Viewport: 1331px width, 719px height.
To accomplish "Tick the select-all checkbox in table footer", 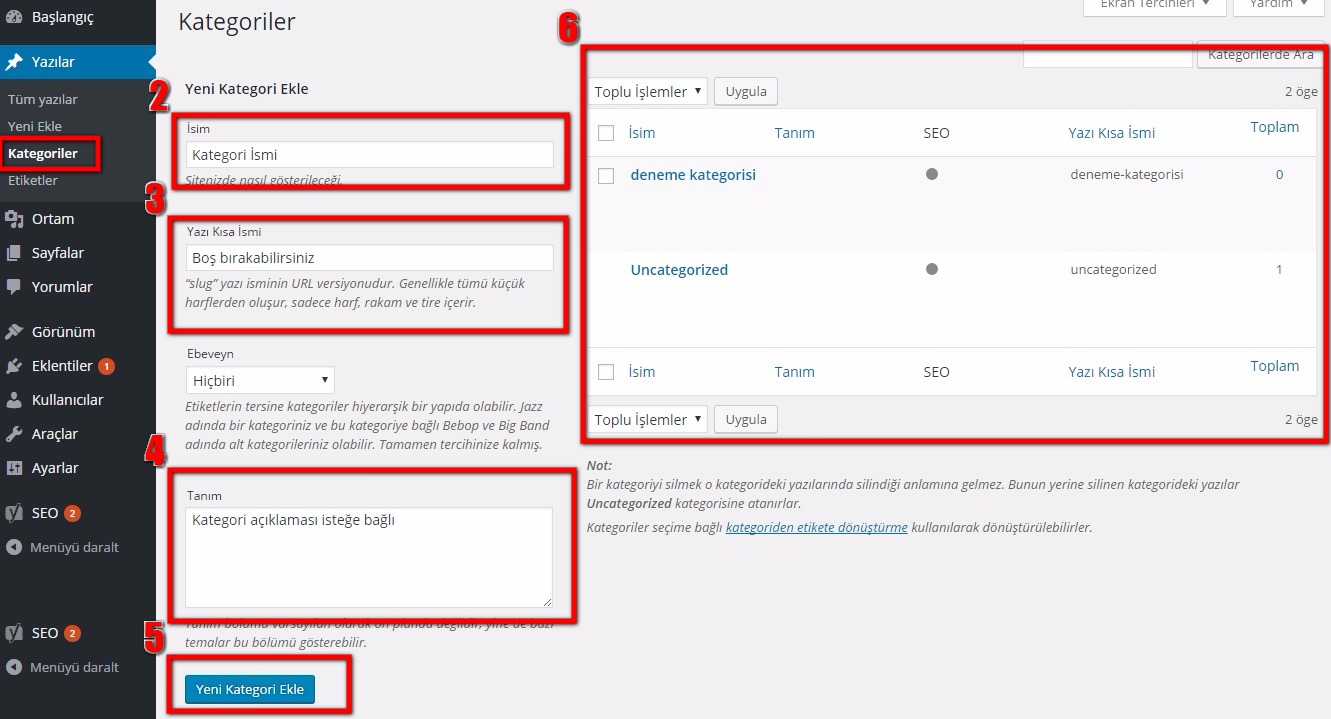I will click(x=606, y=372).
